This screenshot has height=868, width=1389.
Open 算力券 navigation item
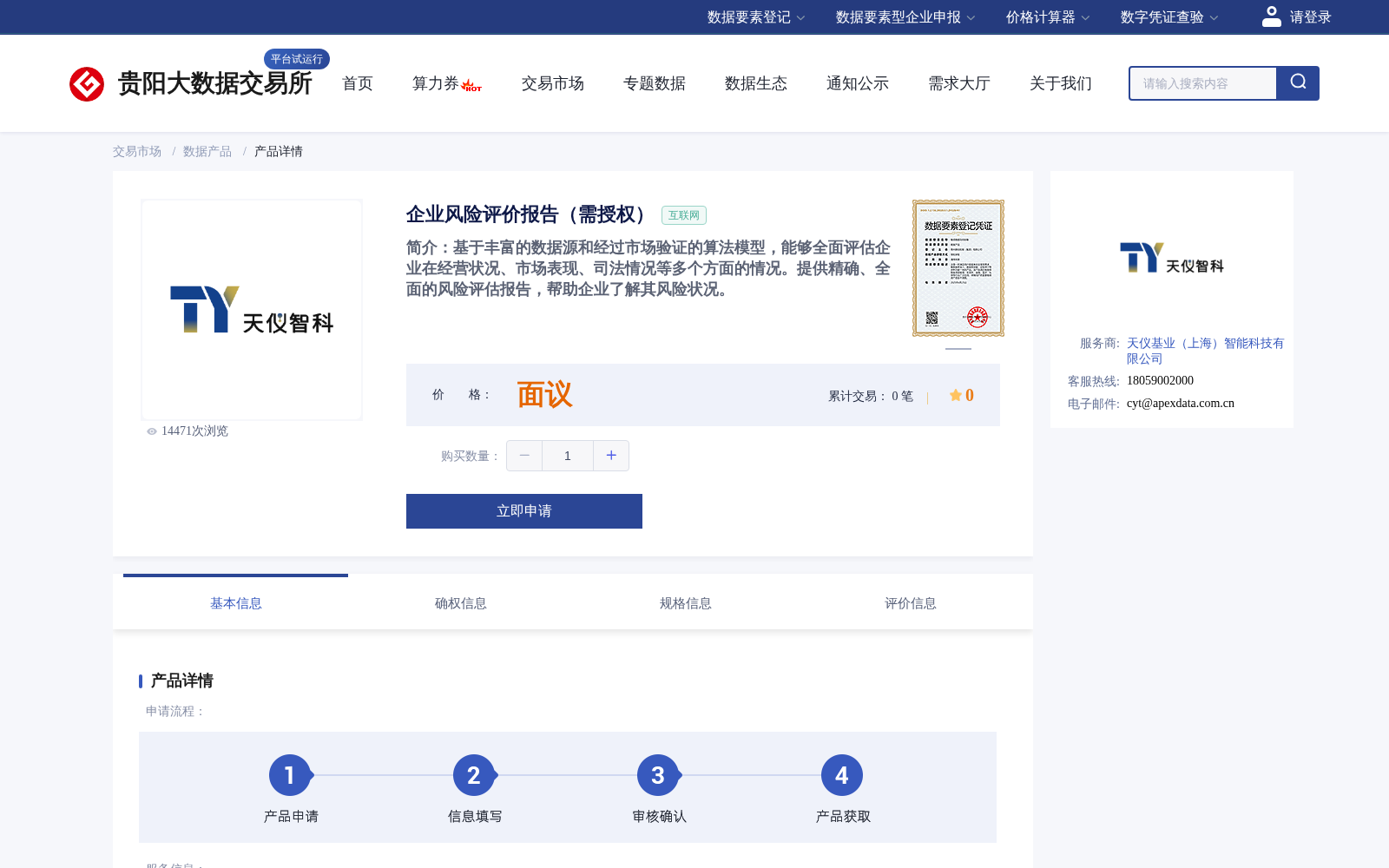[x=435, y=83]
